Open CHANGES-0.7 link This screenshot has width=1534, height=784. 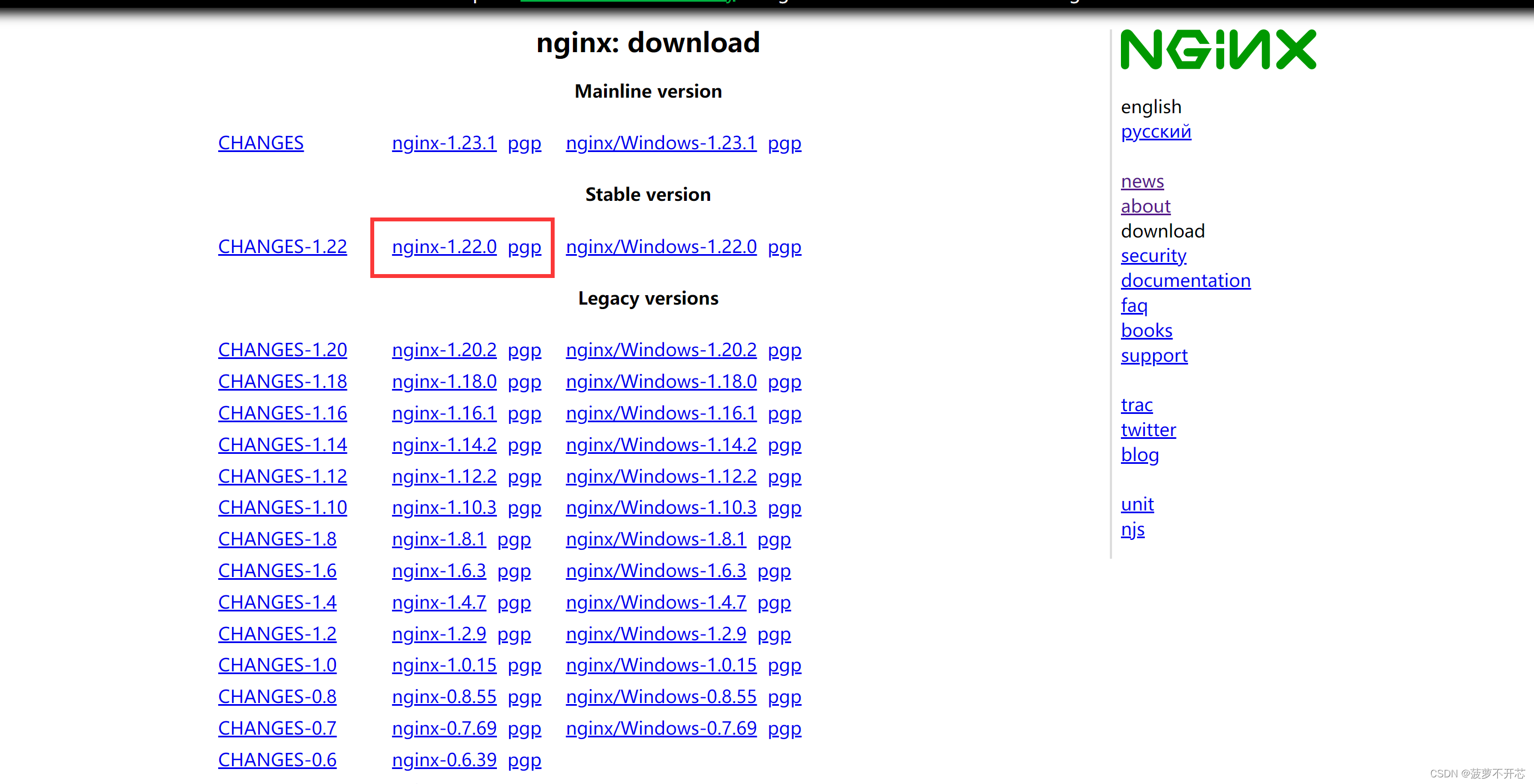click(x=277, y=727)
